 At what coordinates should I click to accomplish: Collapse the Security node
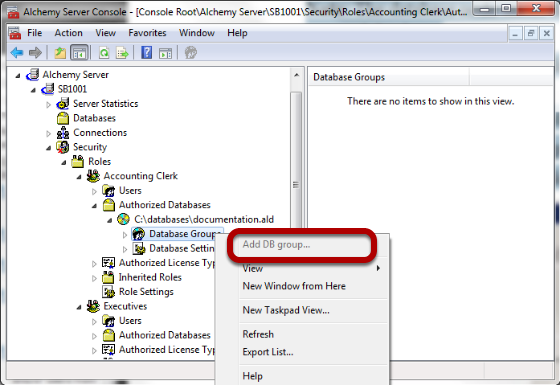(49, 148)
